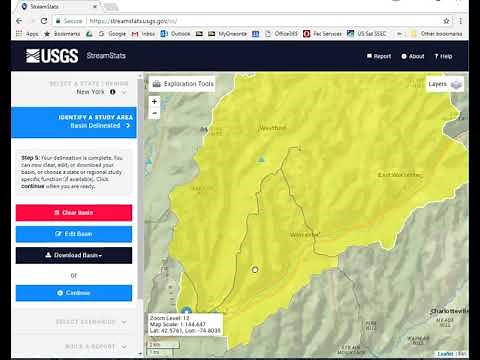Open the Office365 bookmark
This screenshot has height=360, width=480.
click(281, 34)
